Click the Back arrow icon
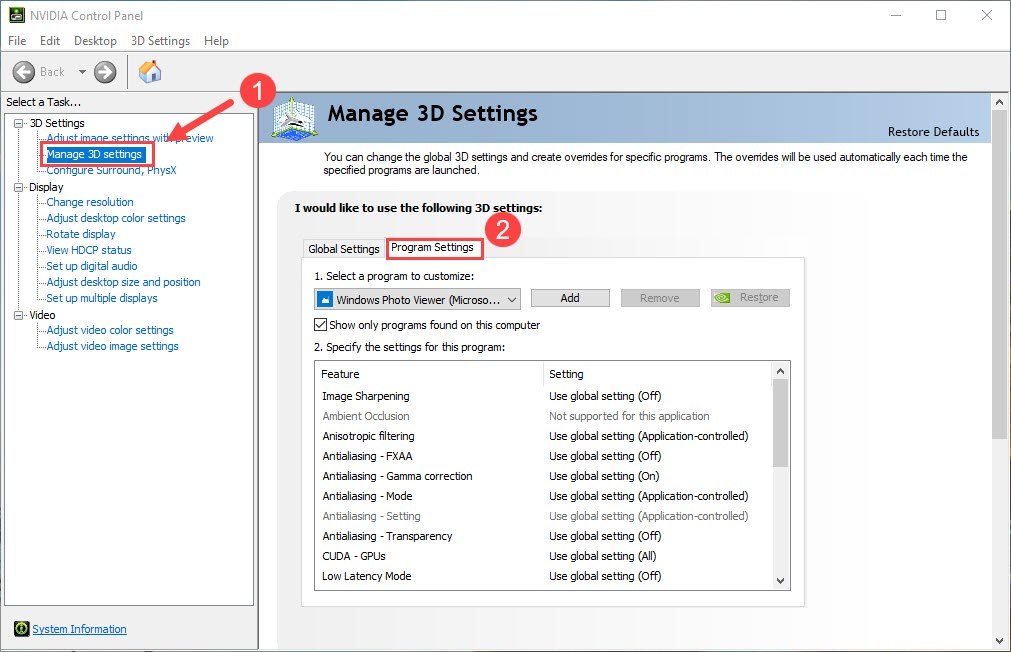Screen dimensions: 1011x652 click(x=24, y=72)
